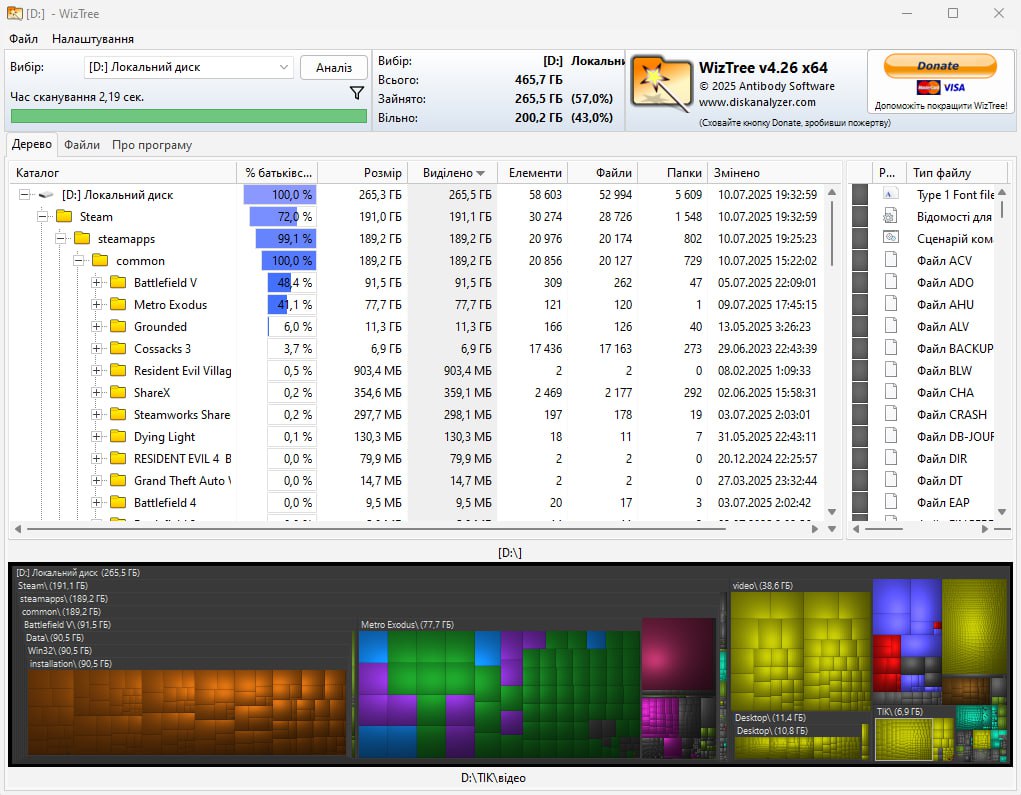Click the ShareX folder icon
This screenshot has width=1021, height=795.
pyautogui.click(x=118, y=392)
